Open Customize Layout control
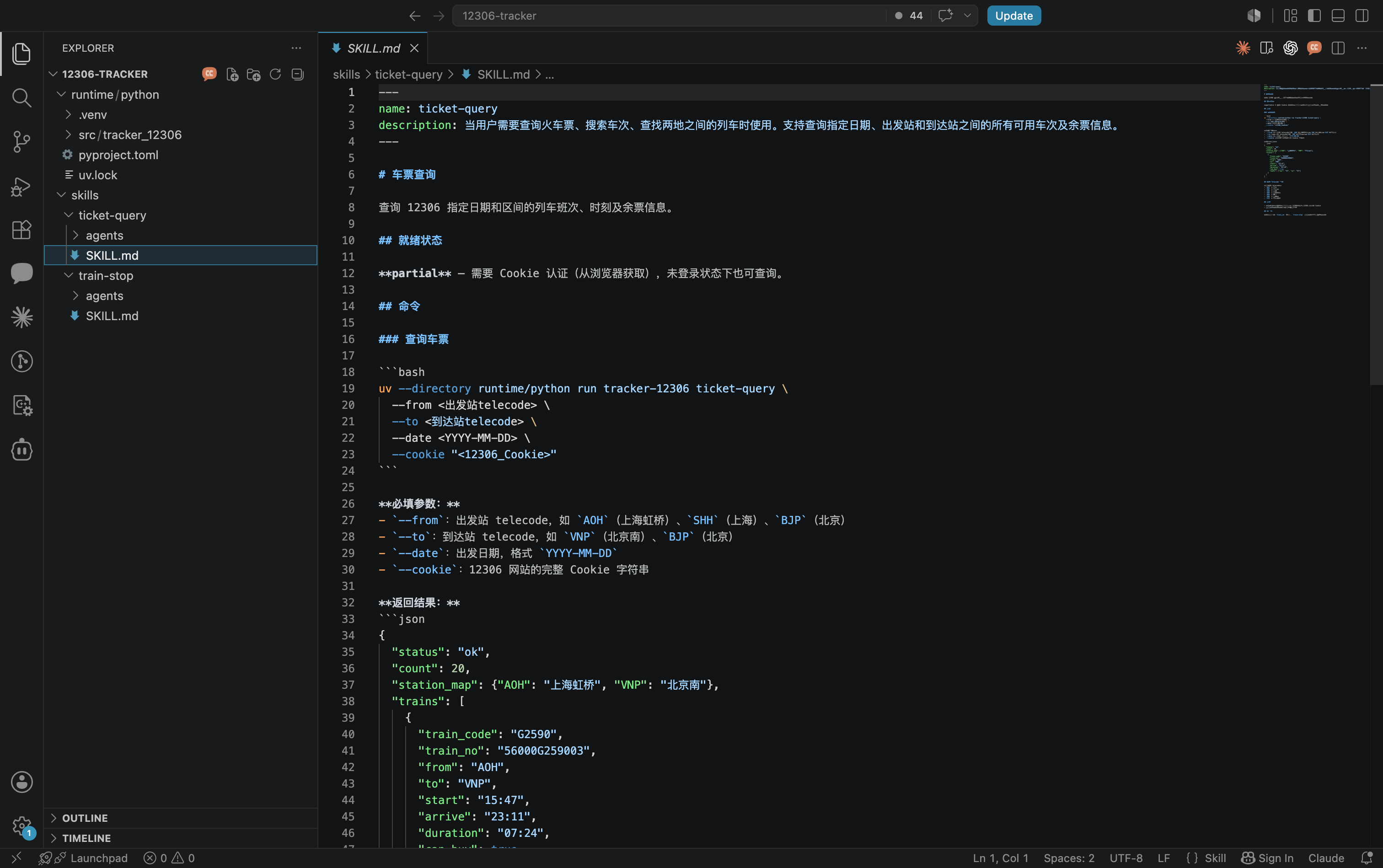The width and height of the screenshot is (1383, 868). point(1291,16)
